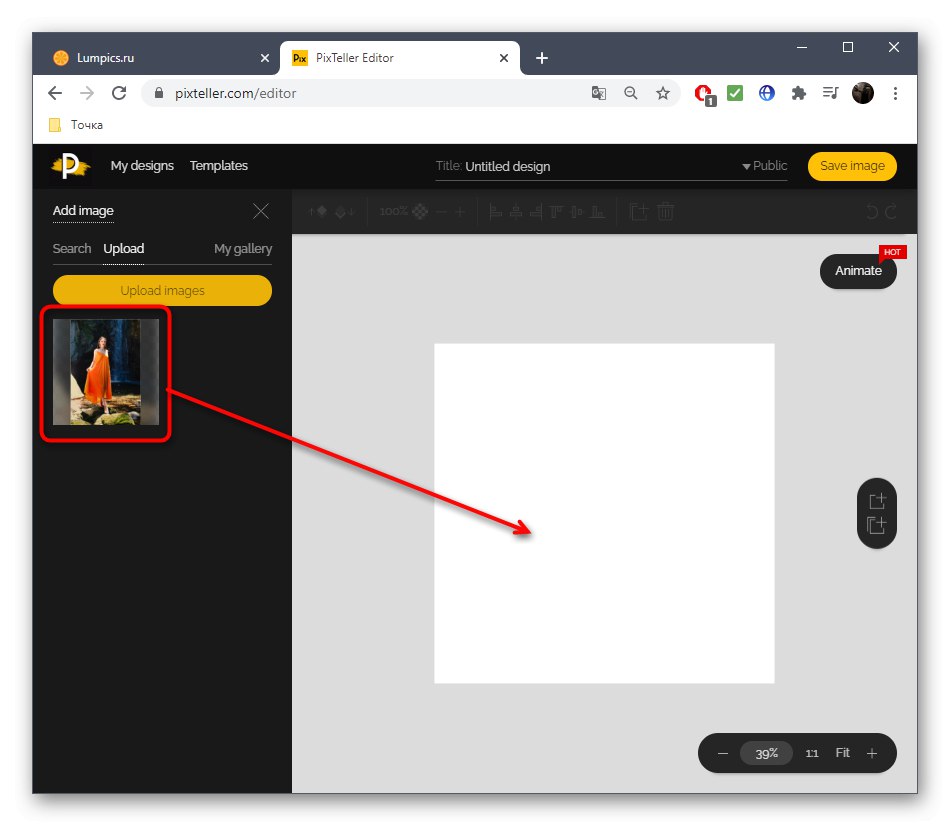Click the align left toolbar icon
Screen dimensions: 950x826
[x=494, y=212]
